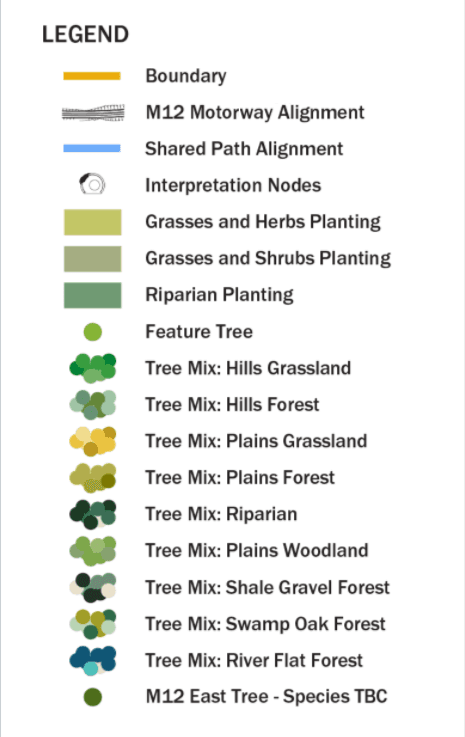Select the Shale Gravel Forest tree icon
The width and height of the screenshot is (465, 737).
[x=93, y=588]
